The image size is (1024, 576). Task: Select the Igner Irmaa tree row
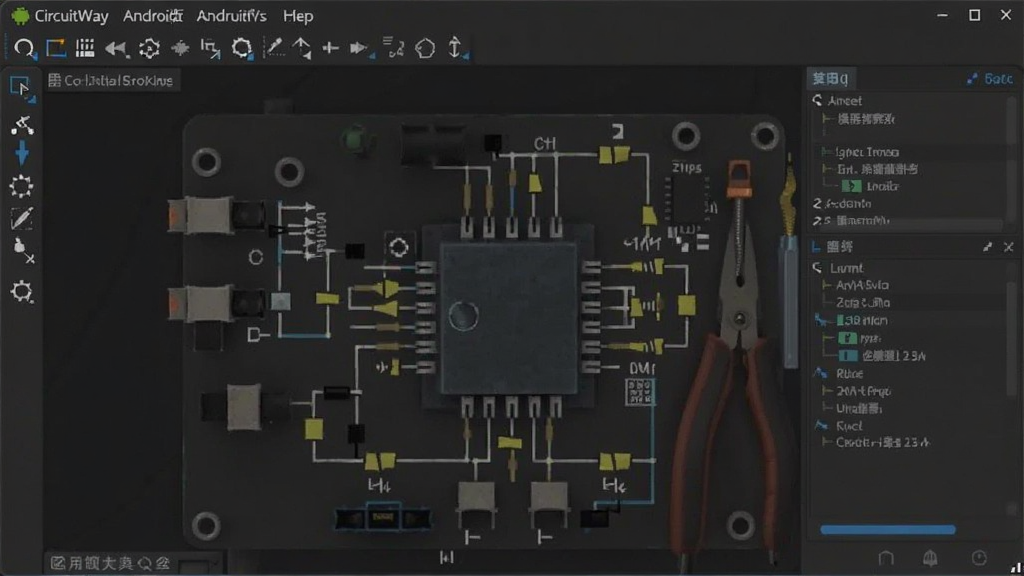click(867, 152)
